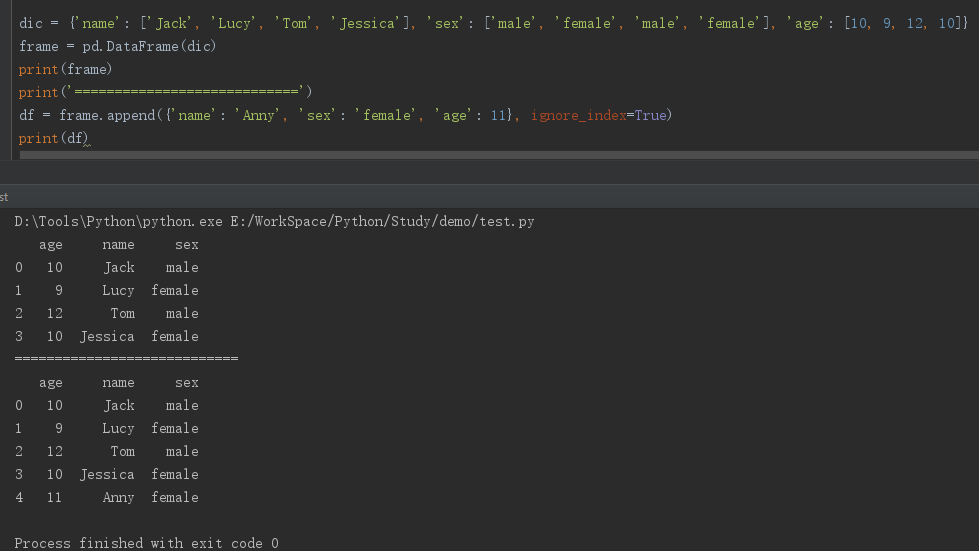Click the ignore_index parameter name
979x551 pixels.
coord(578,115)
